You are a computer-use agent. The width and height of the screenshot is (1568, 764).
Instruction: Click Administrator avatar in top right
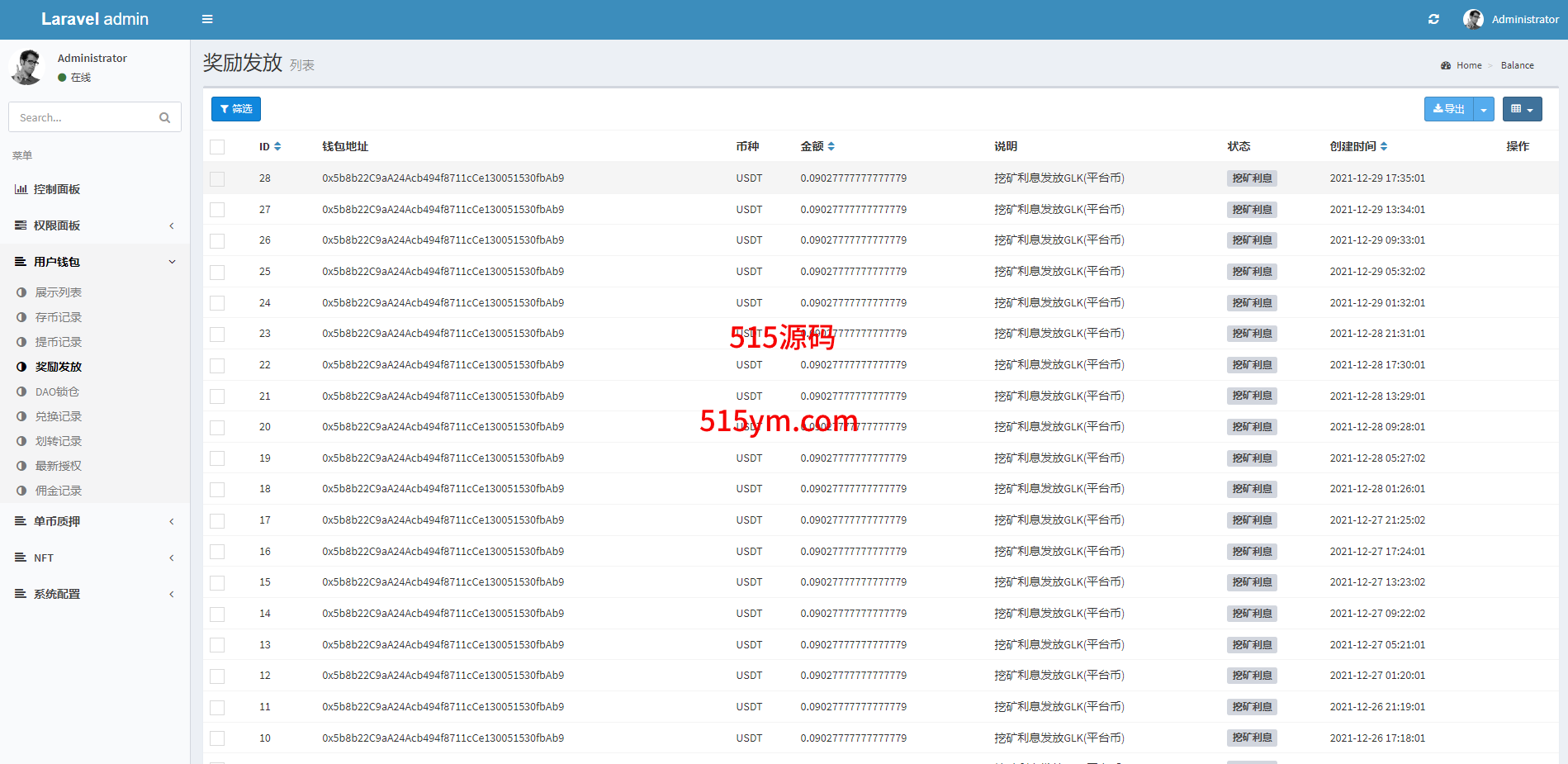pyautogui.click(x=1473, y=19)
